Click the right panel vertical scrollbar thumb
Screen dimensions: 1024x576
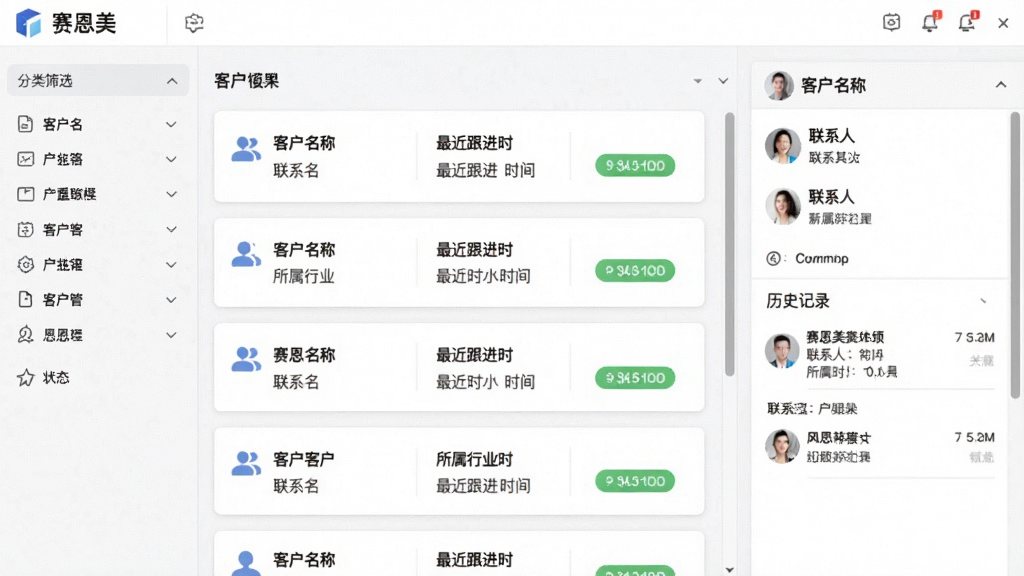click(x=1015, y=255)
